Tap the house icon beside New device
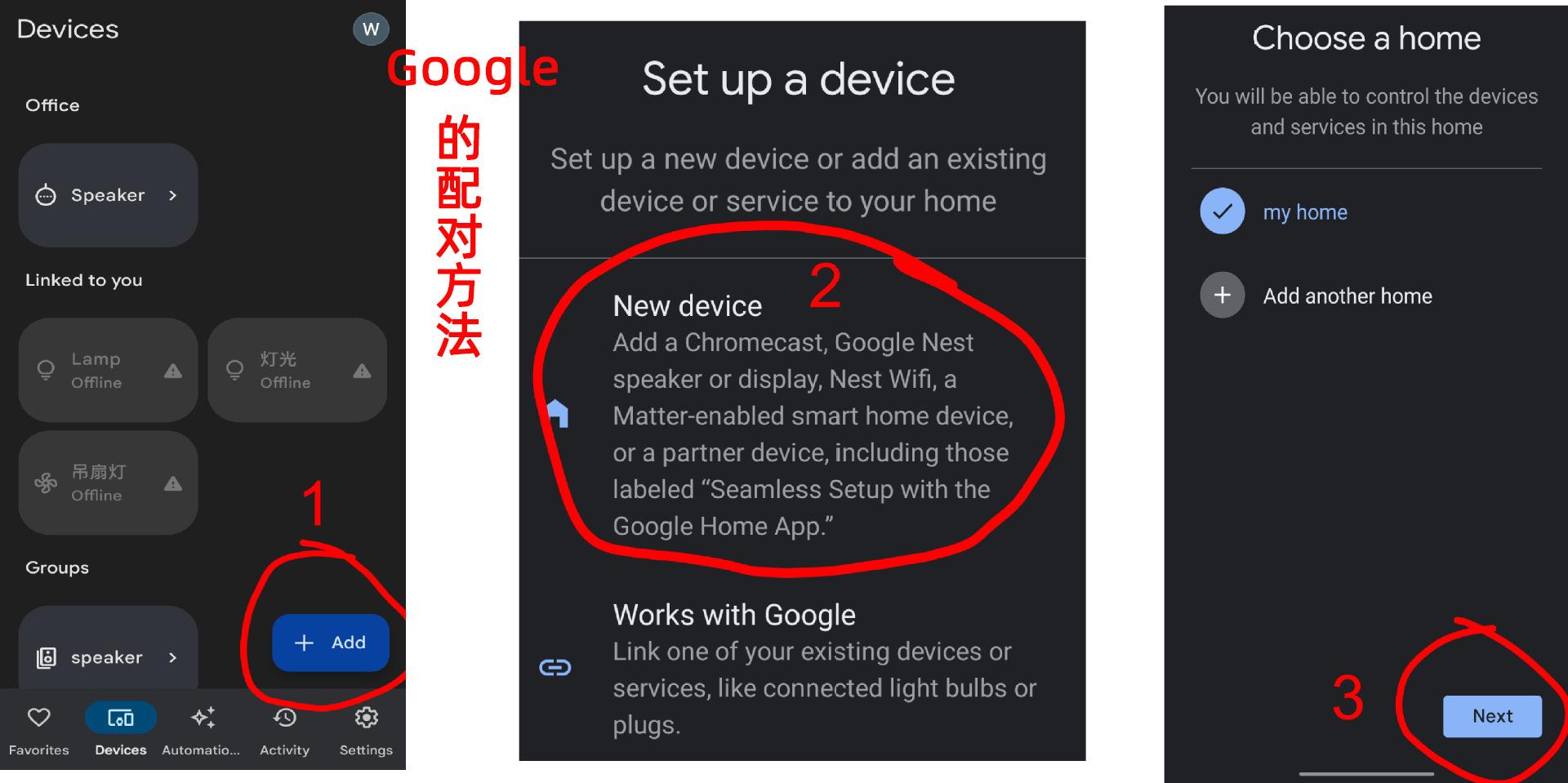The width and height of the screenshot is (1568, 783). 557,414
